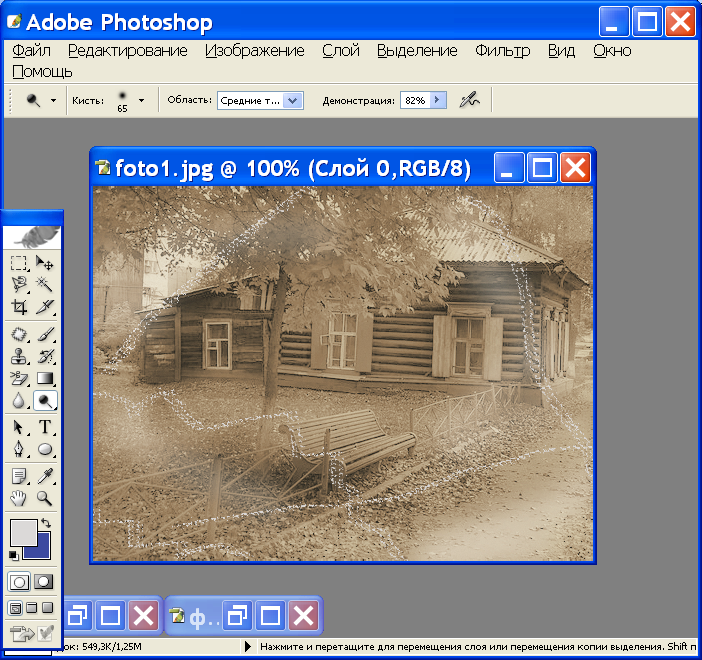Close the minimized ф.. document window
702x660 pixels.
tap(303, 615)
